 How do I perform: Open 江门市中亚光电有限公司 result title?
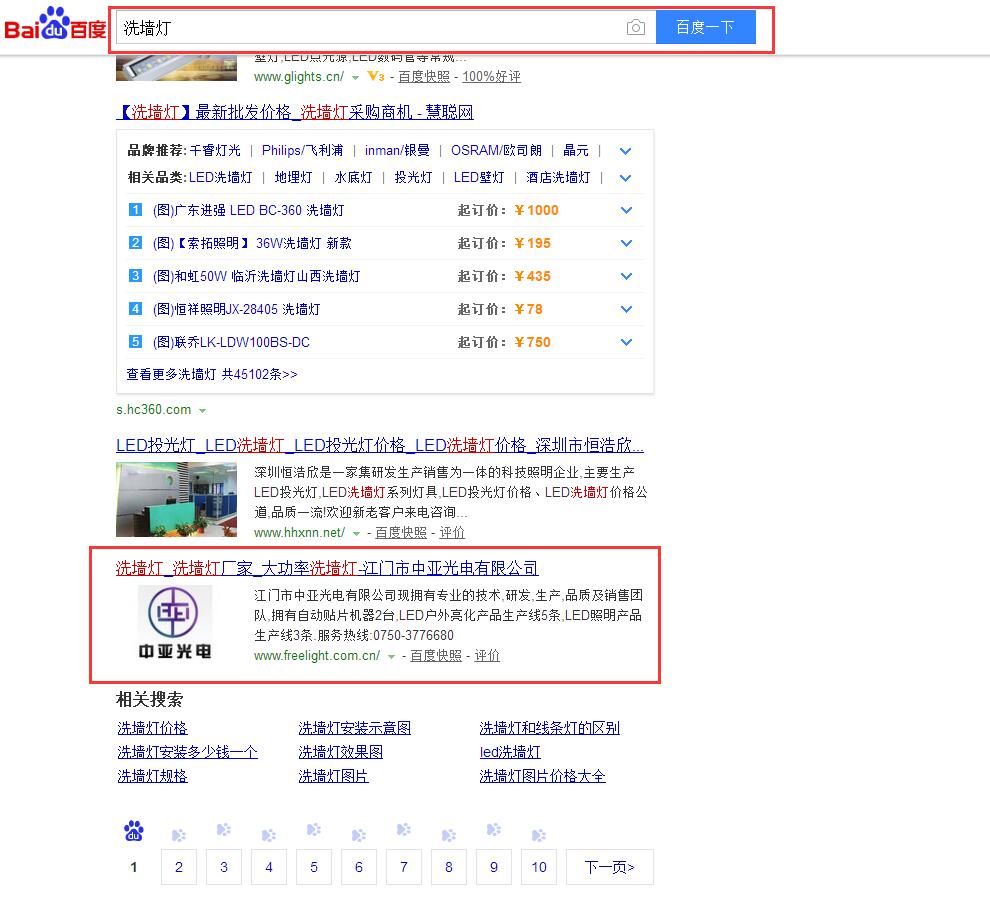327,569
